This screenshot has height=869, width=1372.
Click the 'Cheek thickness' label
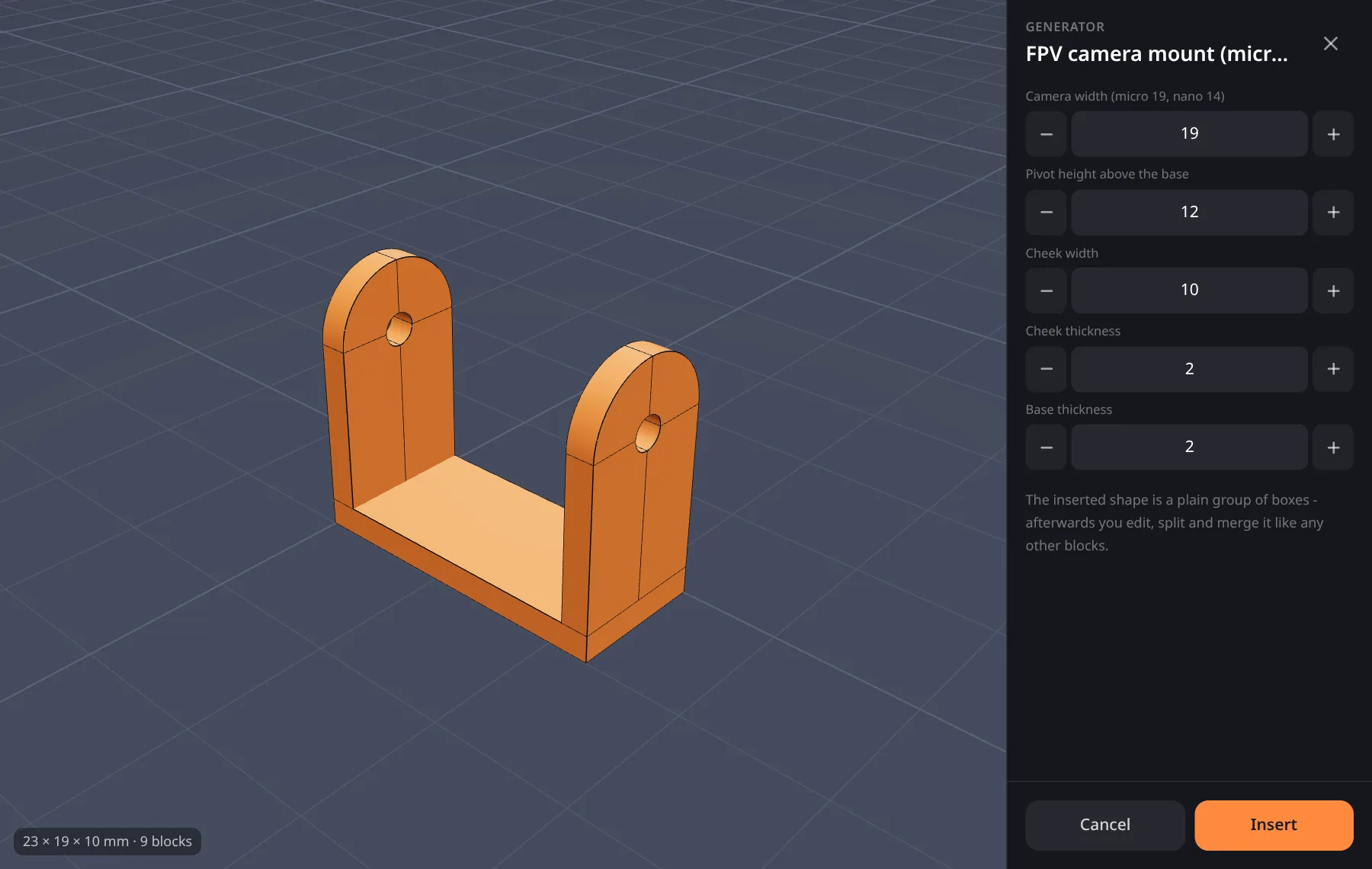coord(1072,331)
